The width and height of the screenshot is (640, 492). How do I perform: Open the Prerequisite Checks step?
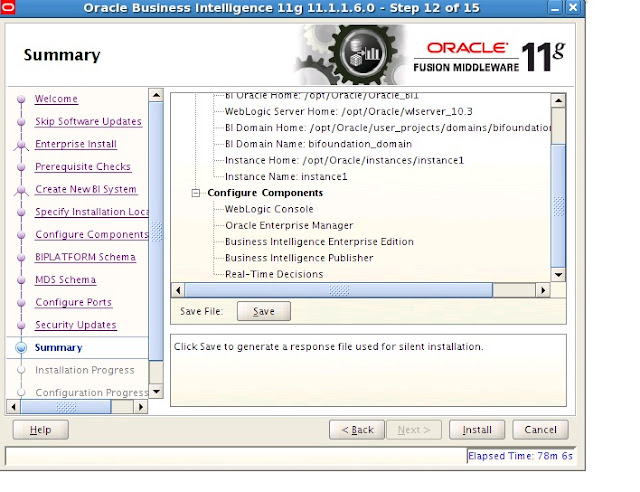click(83, 167)
